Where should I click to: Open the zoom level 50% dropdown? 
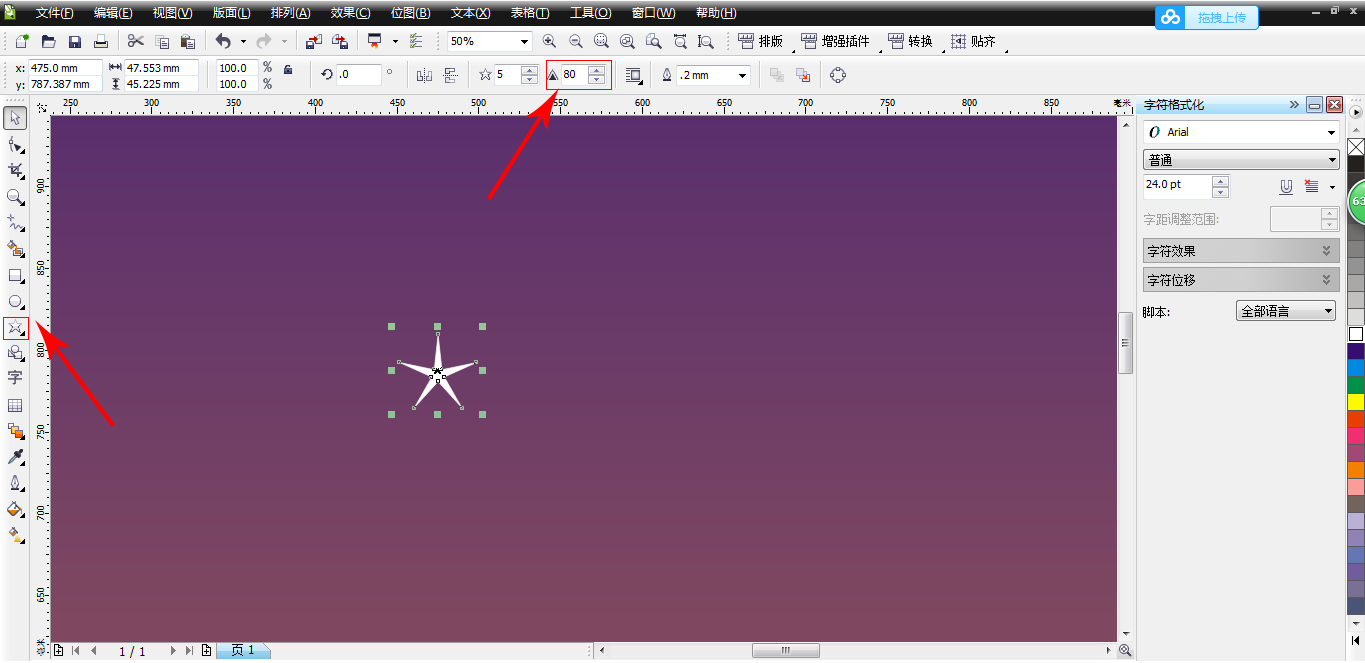click(x=524, y=42)
